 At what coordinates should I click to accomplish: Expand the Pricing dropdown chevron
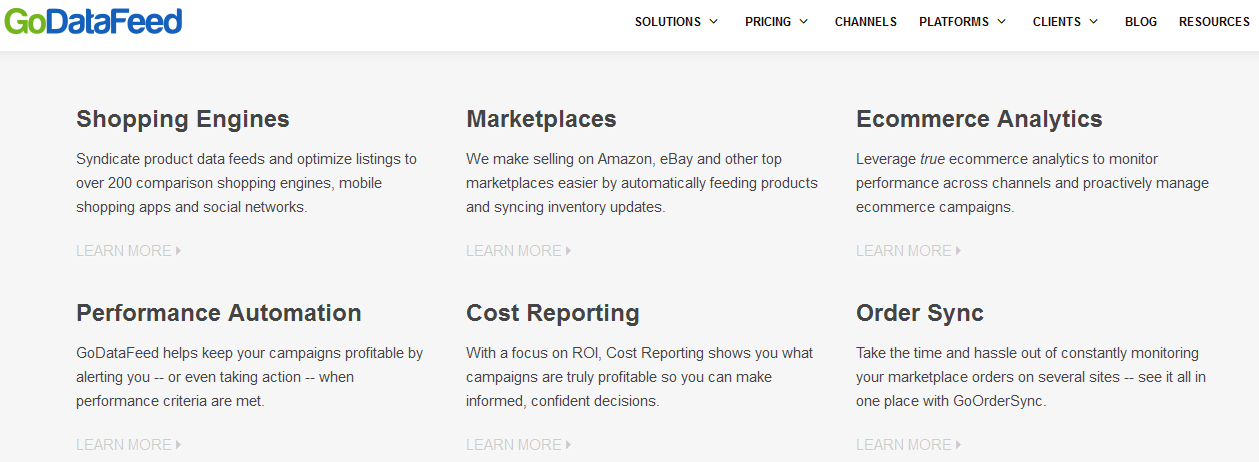[x=803, y=21]
